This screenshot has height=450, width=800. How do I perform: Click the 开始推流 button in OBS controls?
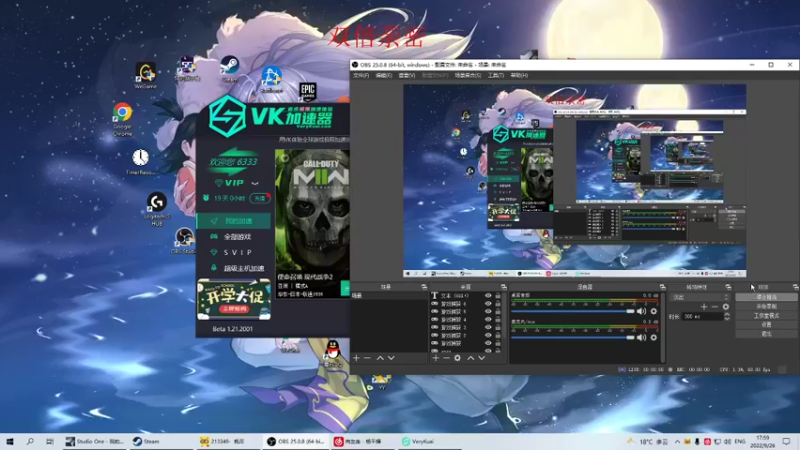point(766,297)
